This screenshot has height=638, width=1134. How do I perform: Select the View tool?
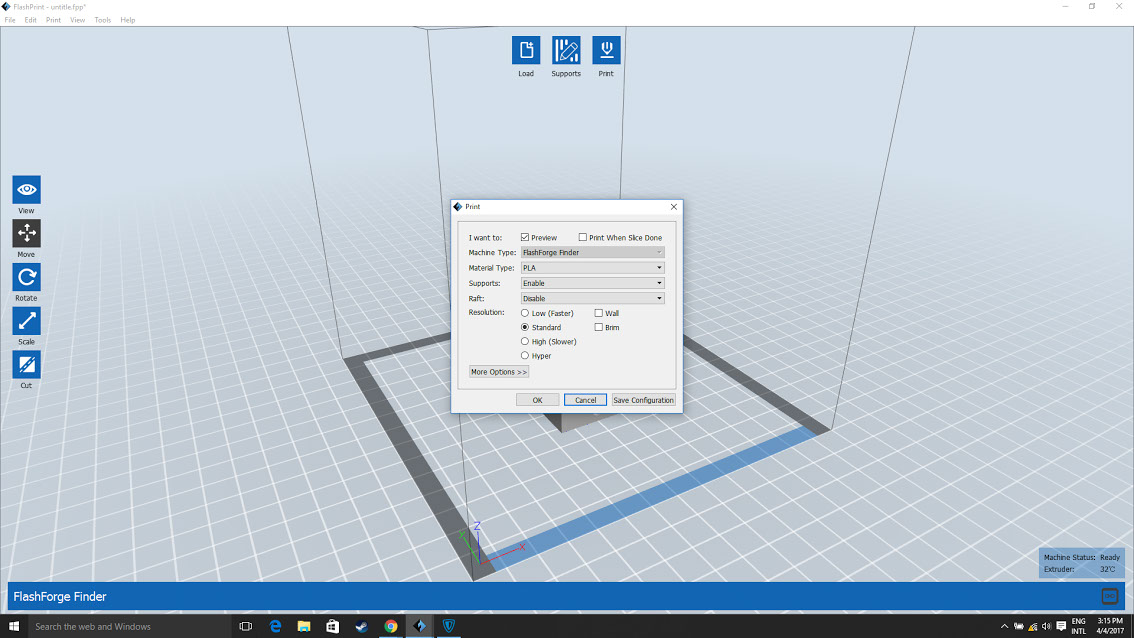pos(26,190)
